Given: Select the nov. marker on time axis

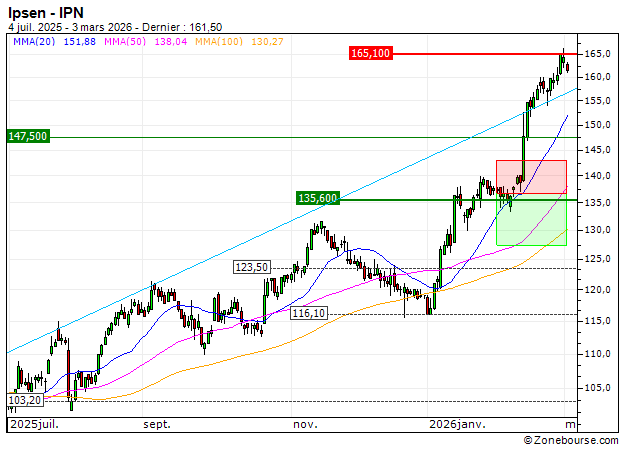Looking at the screenshot, I should point(305,424).
